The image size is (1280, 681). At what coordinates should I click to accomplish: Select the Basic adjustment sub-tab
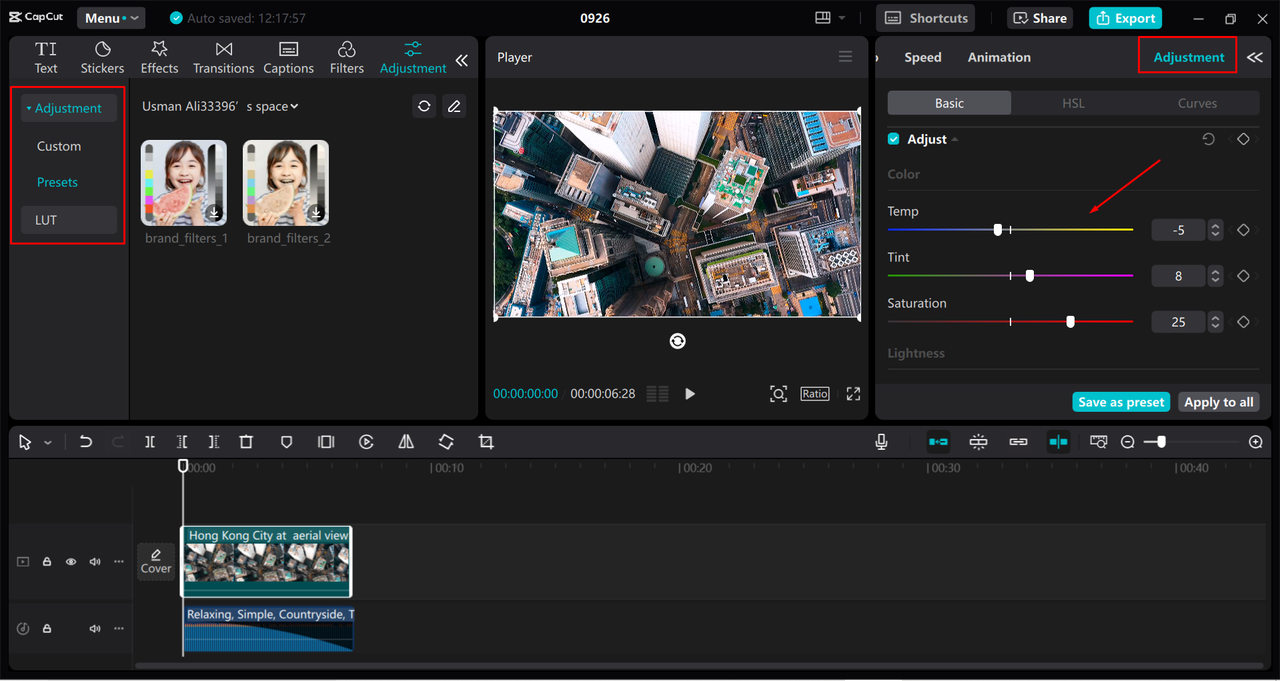pos(949,103)
